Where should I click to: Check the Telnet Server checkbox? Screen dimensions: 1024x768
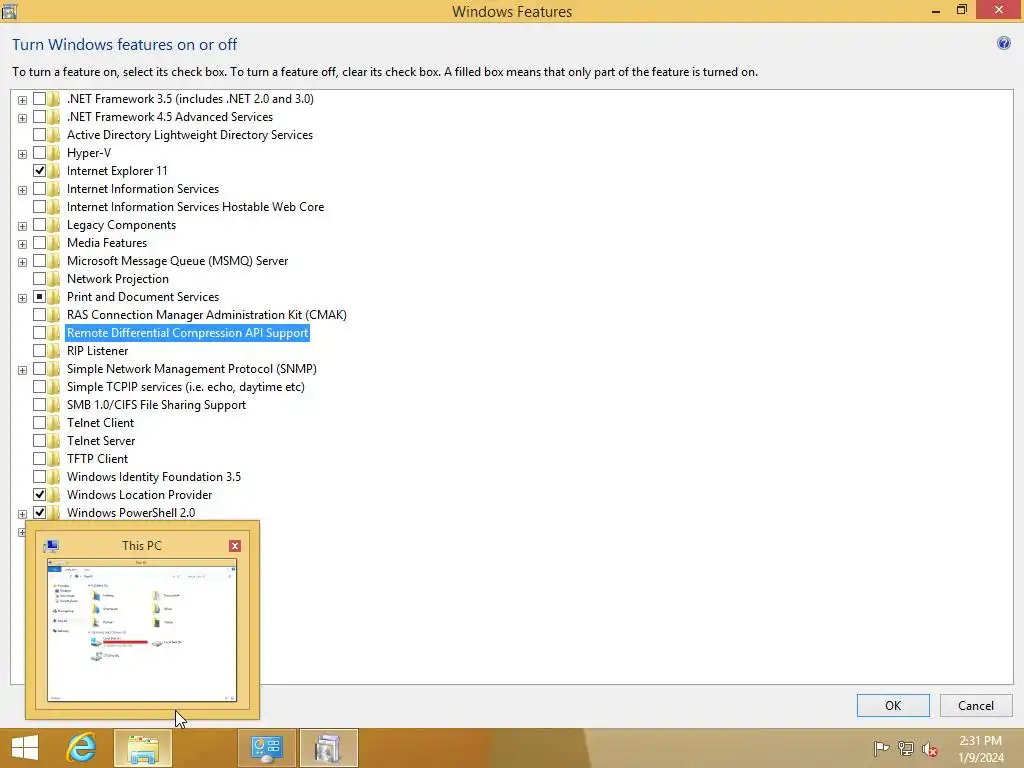(39, 441)
